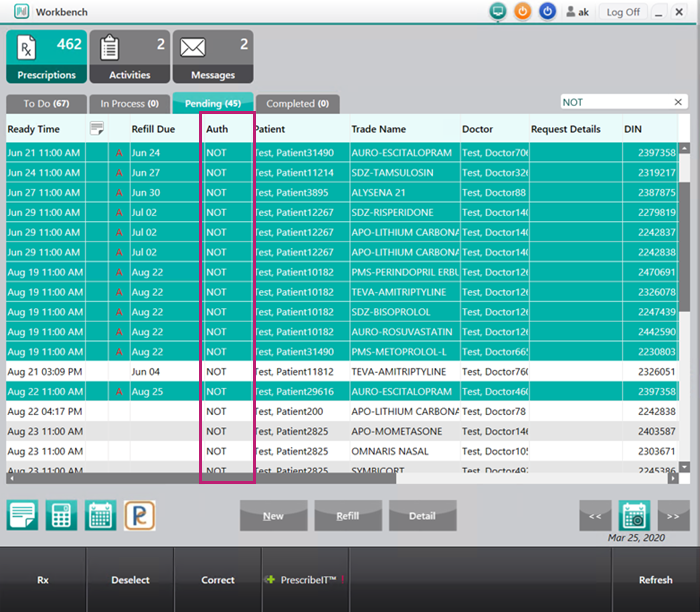Screen dimensions: 700x612
Task: Click the PrescribeIT button in bottom bar
Action: (x=305, y=579)
